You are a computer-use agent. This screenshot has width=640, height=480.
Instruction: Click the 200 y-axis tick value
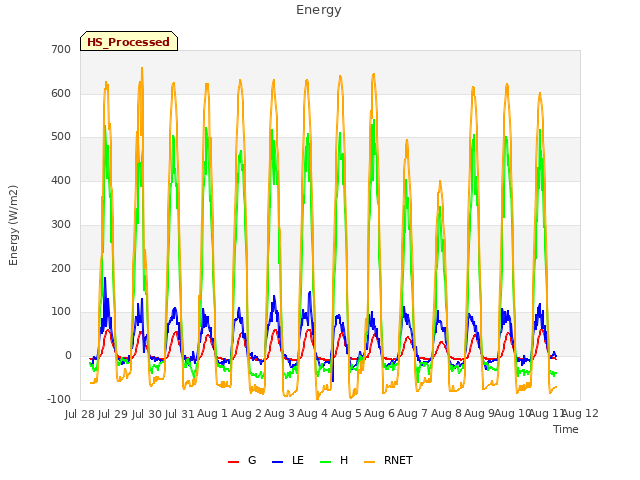61,268
